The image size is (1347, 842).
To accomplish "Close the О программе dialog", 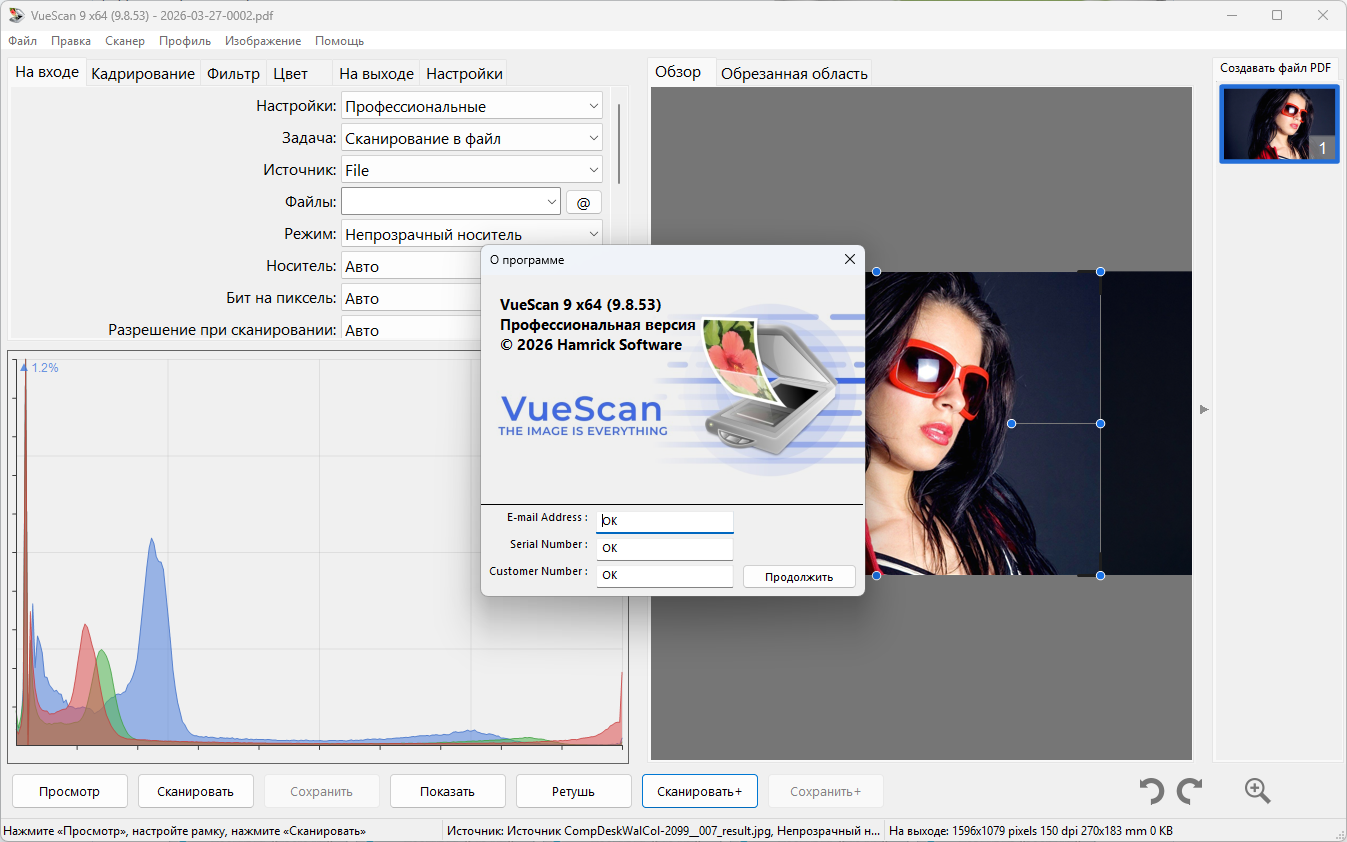I will click(x=849, y=259).
